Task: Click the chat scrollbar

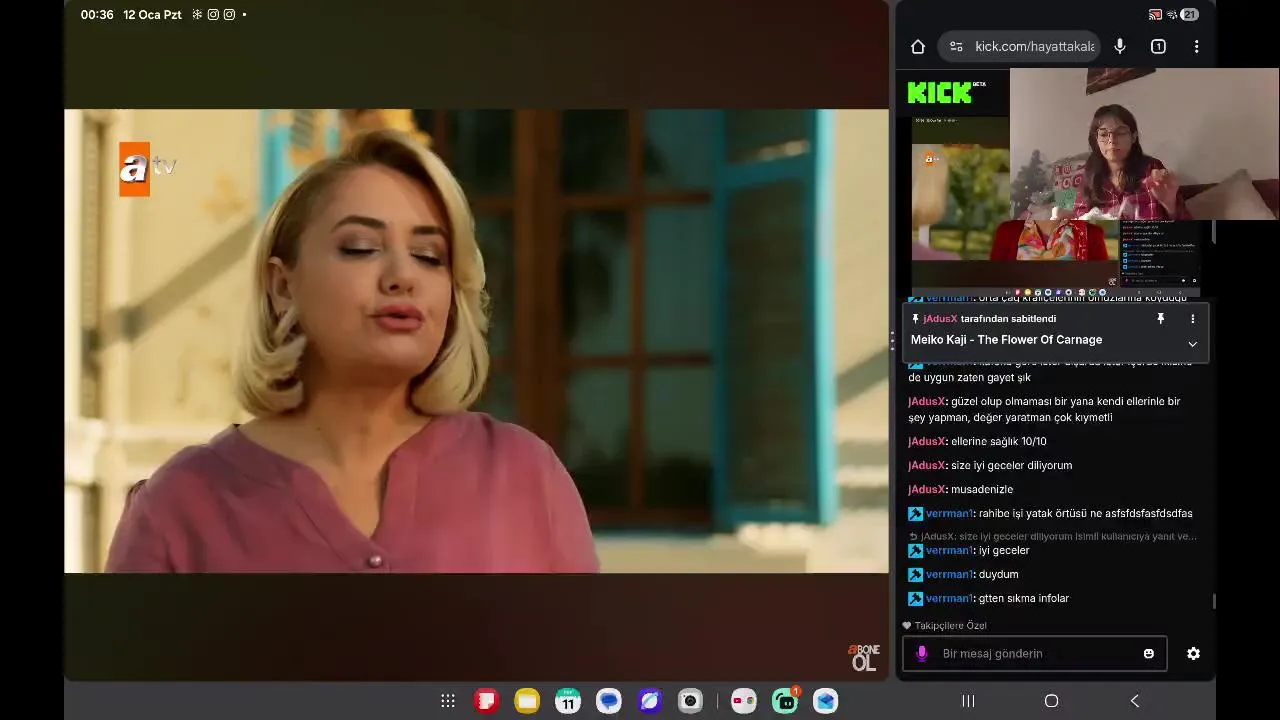Action: coord(1214,600)
